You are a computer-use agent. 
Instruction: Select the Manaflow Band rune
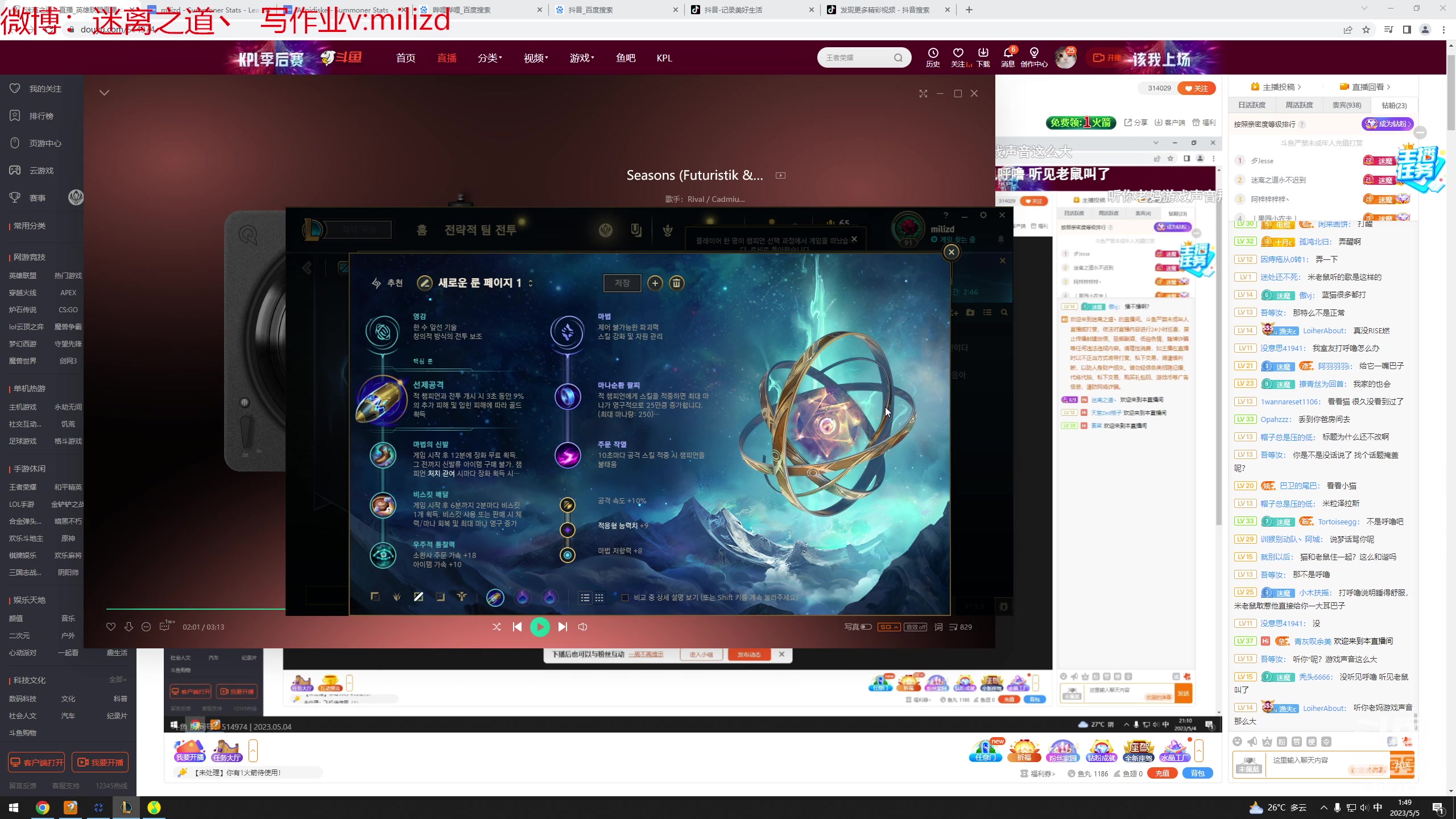pos(567,396)
